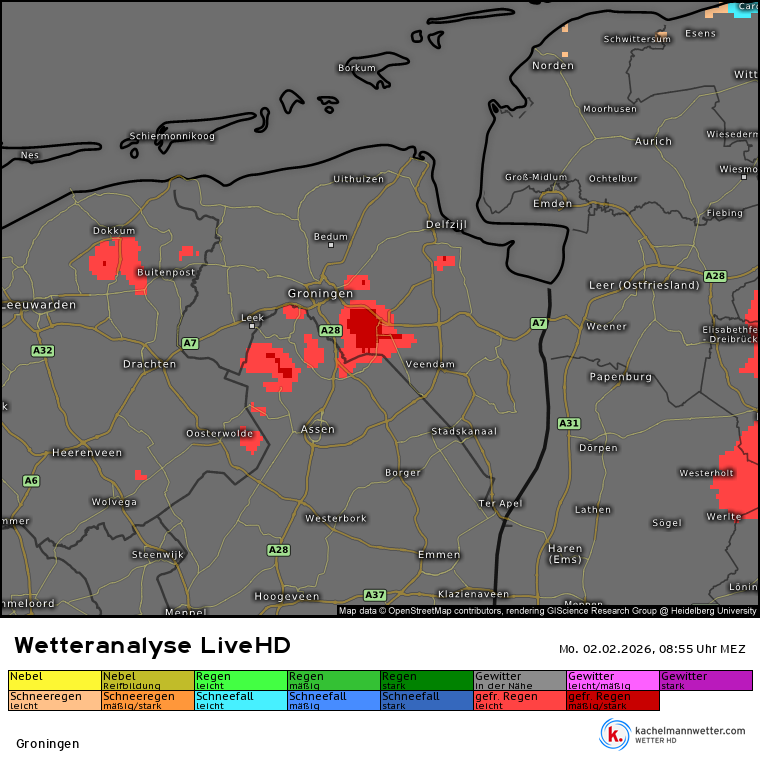
Task: Select the Schneefall leicht legend swatch
Action: coord(241,700)
